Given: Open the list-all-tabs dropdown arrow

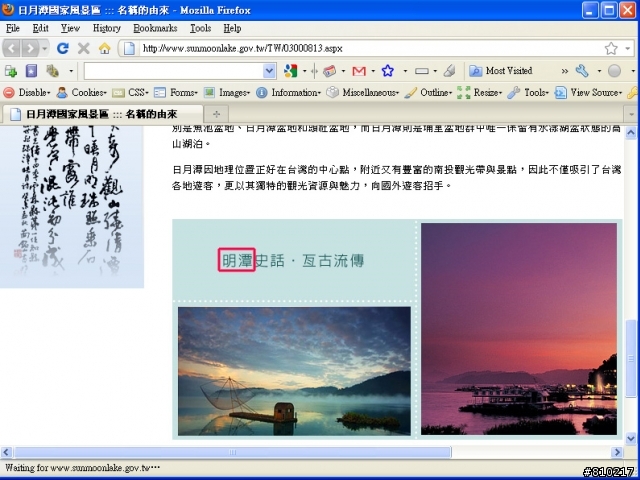Looking at the screenshot, I should (631, 114).
